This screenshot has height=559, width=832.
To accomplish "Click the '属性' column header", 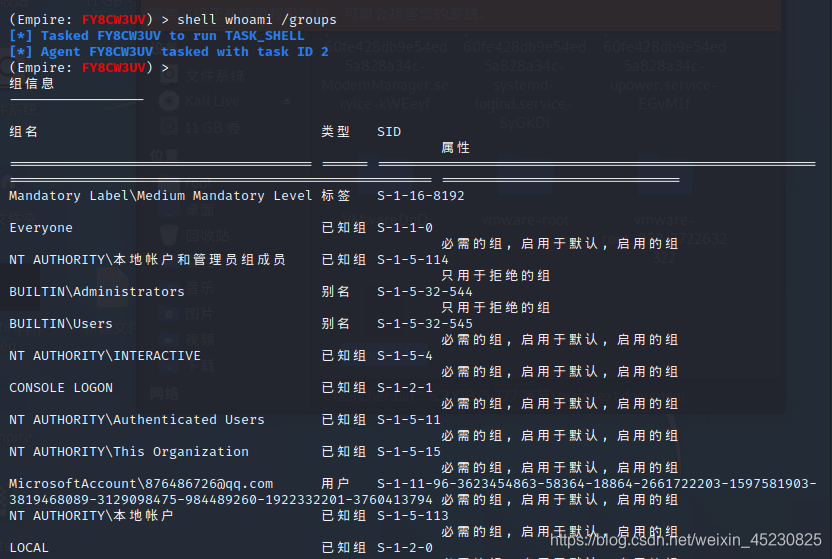I will click(455, 147).
